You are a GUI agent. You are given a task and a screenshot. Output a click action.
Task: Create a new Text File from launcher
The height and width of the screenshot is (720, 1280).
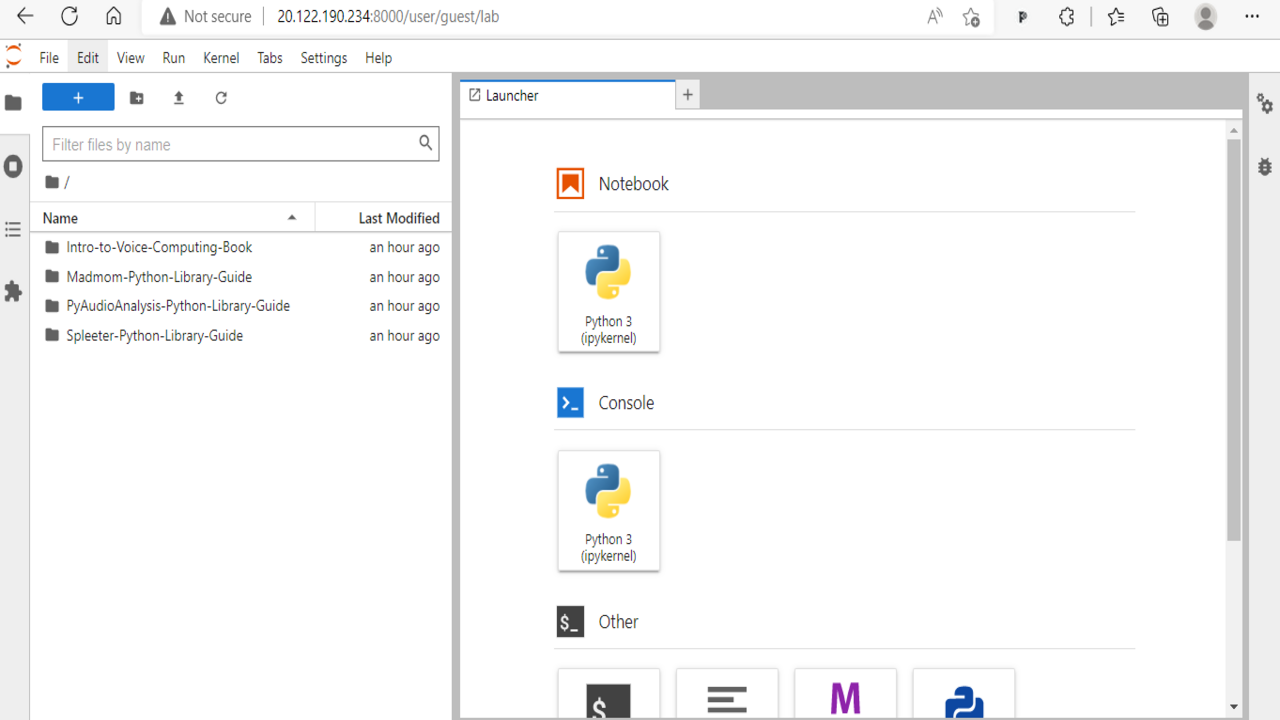coord(727,694)
